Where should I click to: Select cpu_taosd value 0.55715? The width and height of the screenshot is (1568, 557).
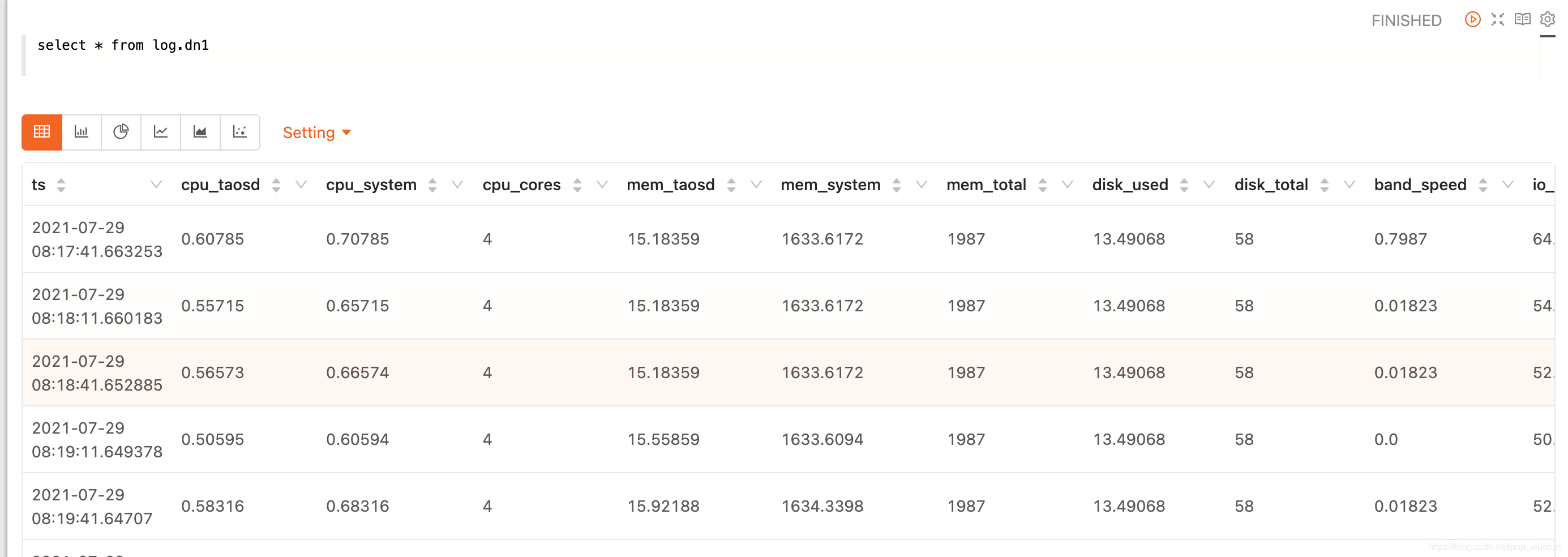212,306
